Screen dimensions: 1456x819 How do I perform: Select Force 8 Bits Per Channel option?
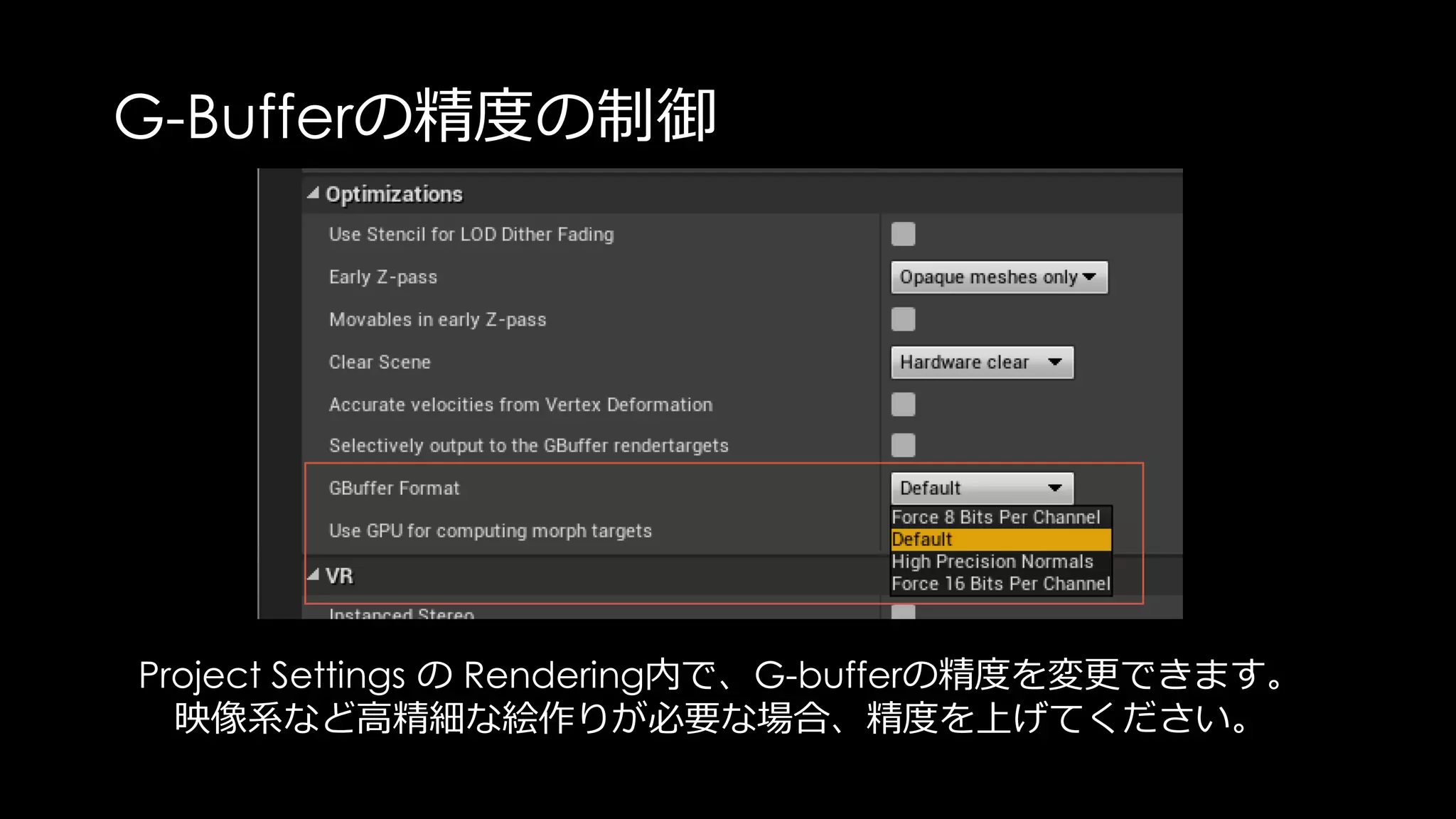point(995,518)
